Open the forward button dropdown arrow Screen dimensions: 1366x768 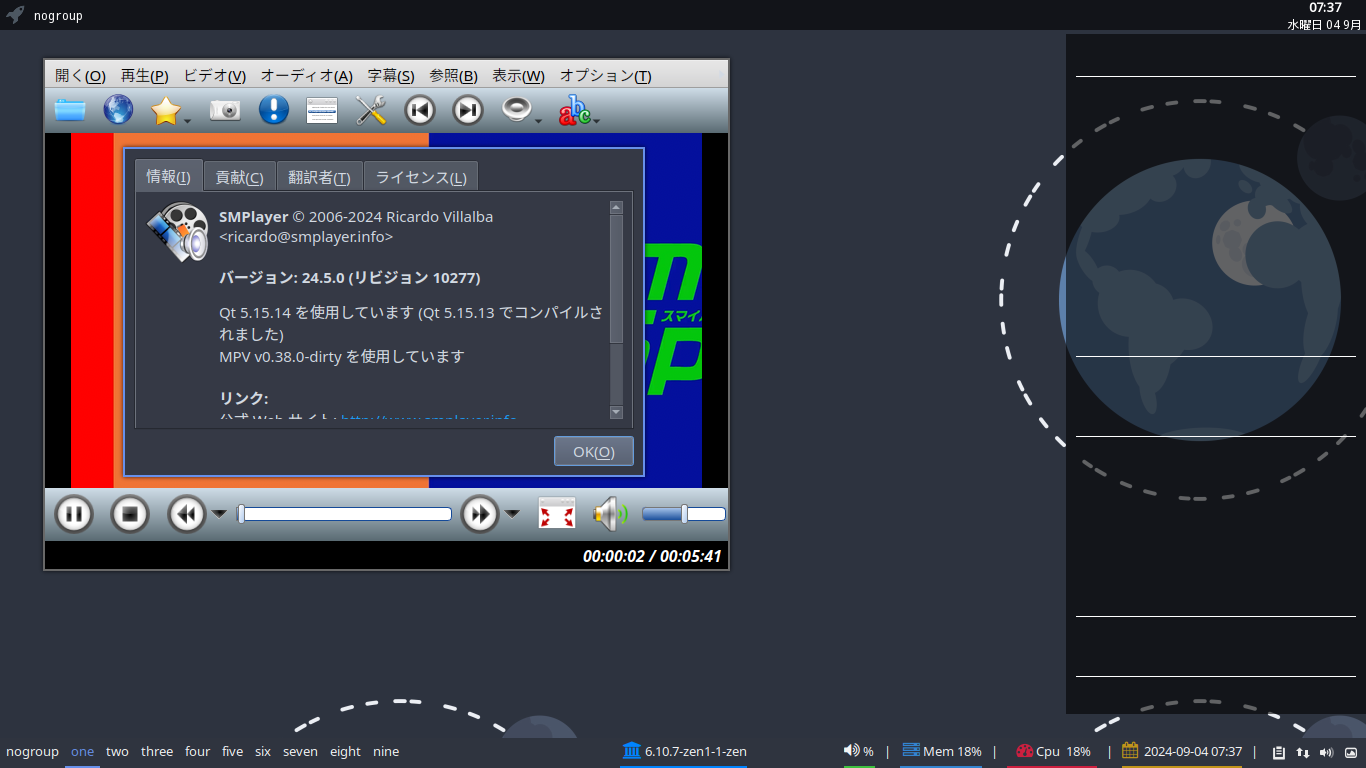coord(512,515)
